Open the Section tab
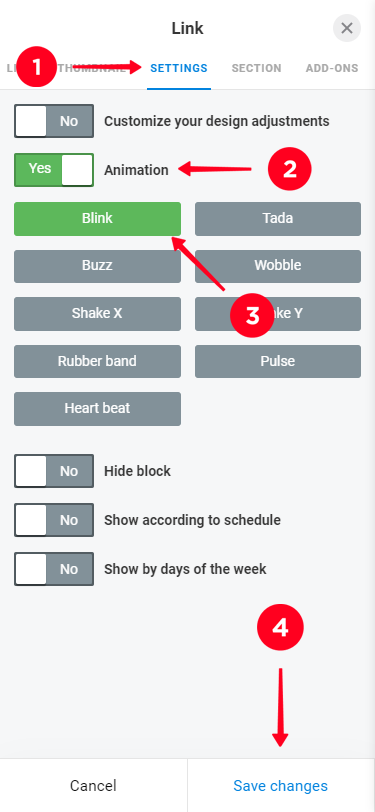 coord(256,68)
